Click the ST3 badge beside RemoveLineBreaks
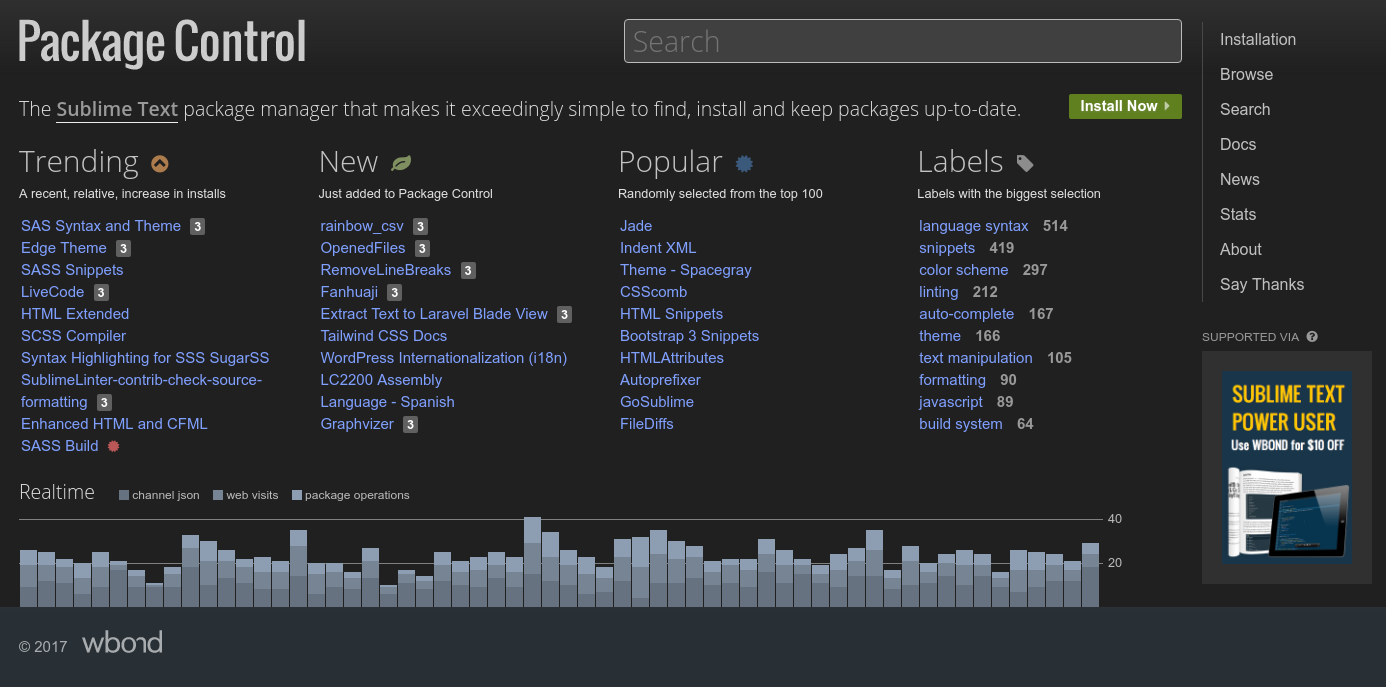The image size is (1386, 687). [x=468, y=271]
